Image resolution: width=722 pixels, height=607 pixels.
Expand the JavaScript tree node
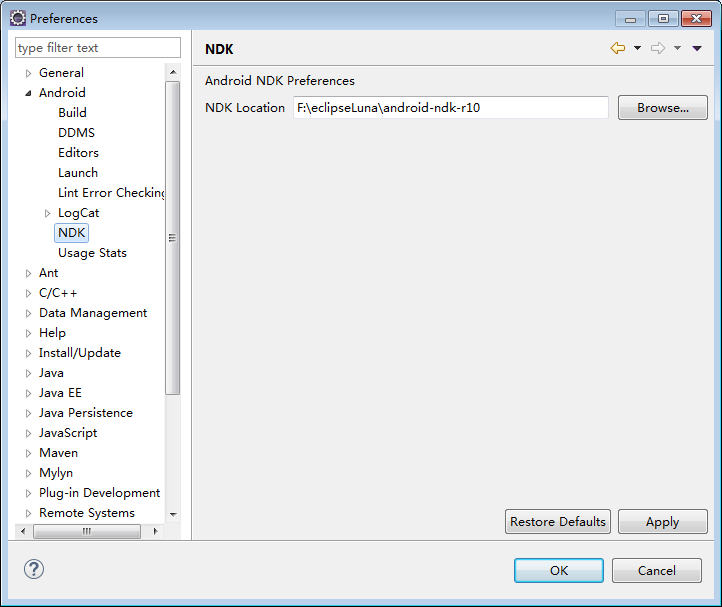coord(29,433)
